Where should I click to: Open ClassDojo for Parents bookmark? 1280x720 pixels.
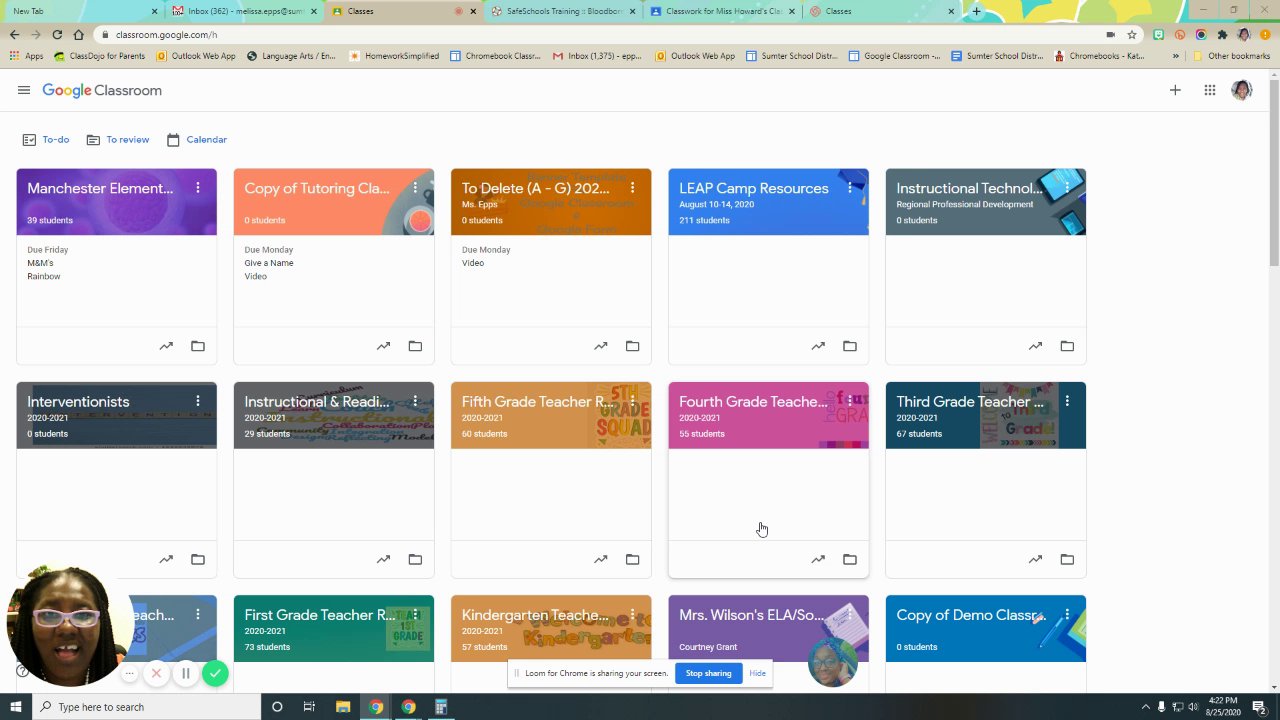click(x=99, y=56)
